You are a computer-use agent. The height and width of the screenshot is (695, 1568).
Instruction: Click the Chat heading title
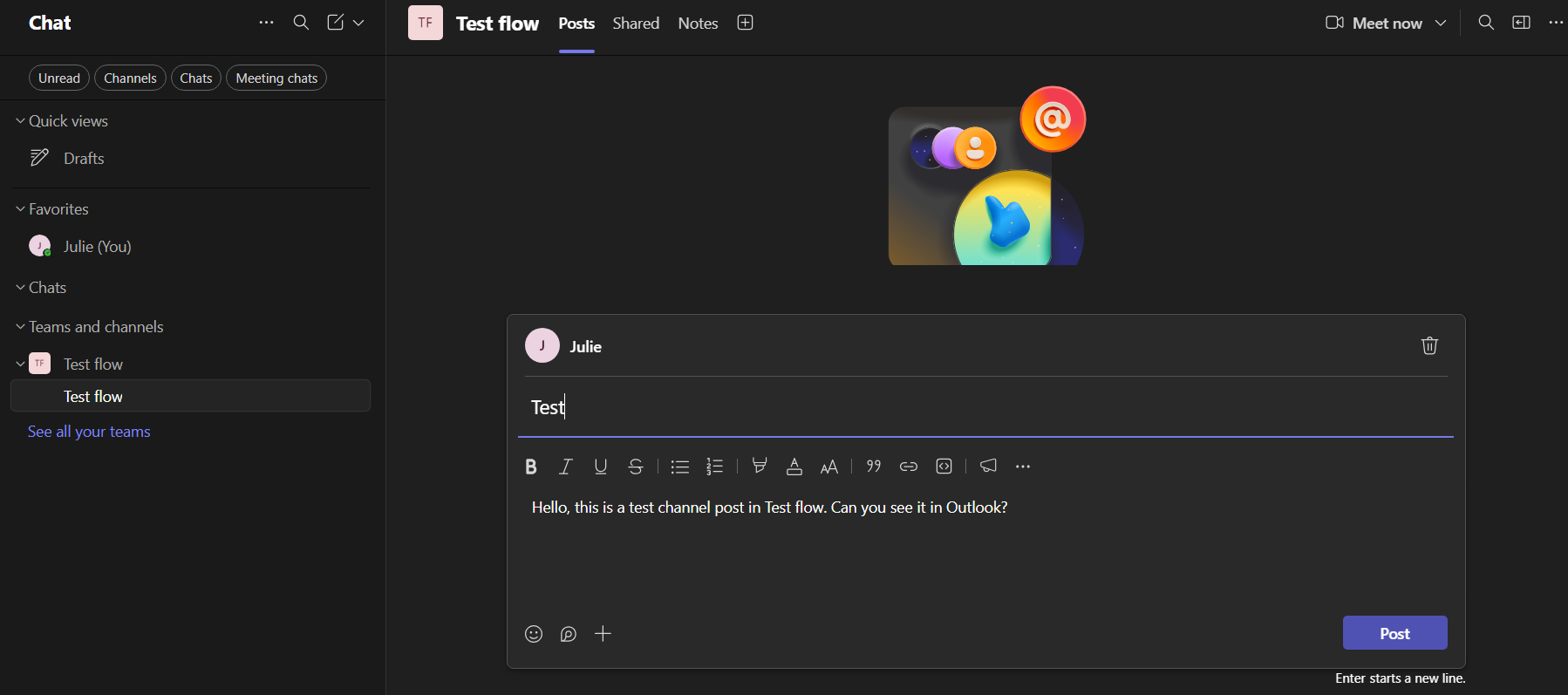click(x=50, y=24)
